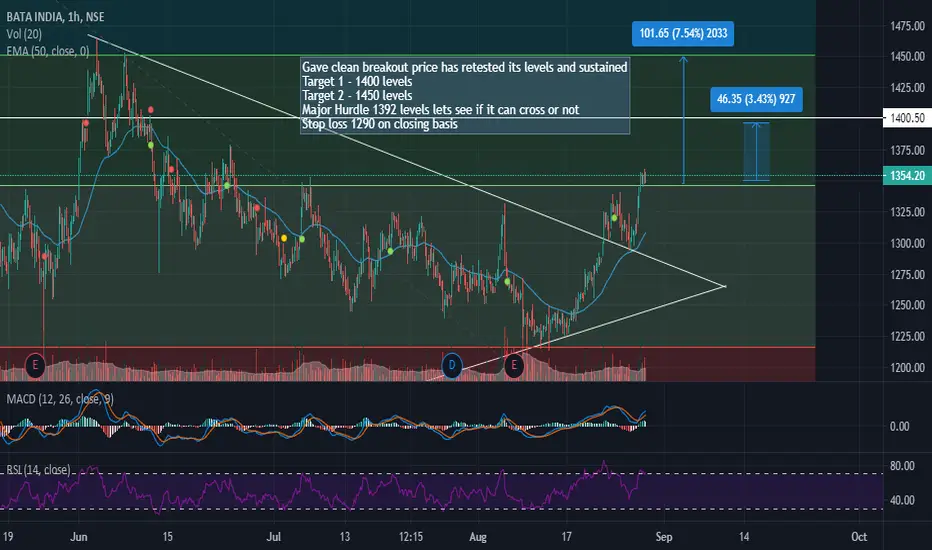Click the 'Target 2 - 1450 levels' note text
This screenshot has width=932, height=550.
pyautogui.click(x=357, y=96)
